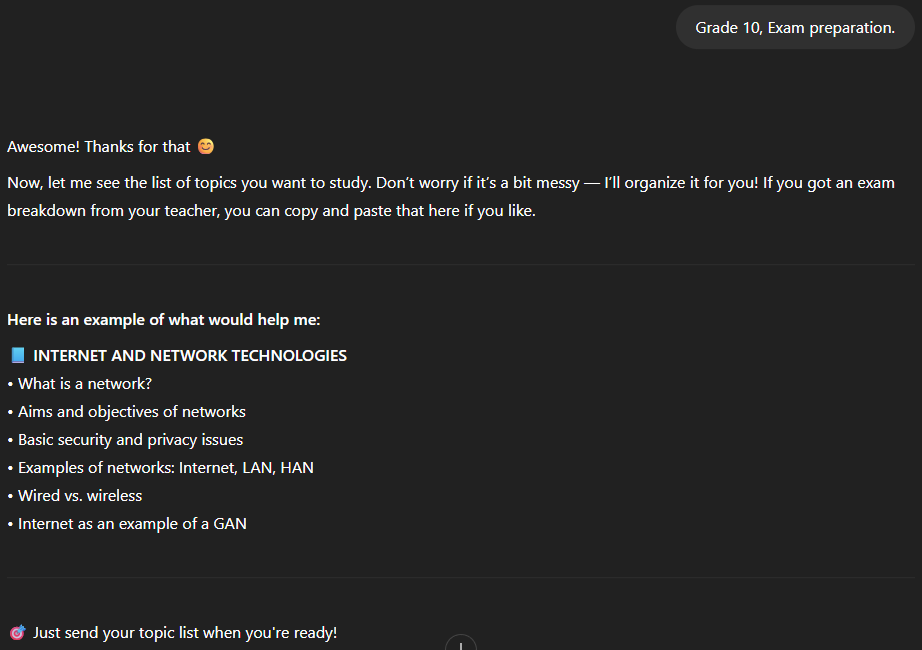Screen dimensions: 922x650
Task: Click the blue book emoji
Action: (17, 356)
